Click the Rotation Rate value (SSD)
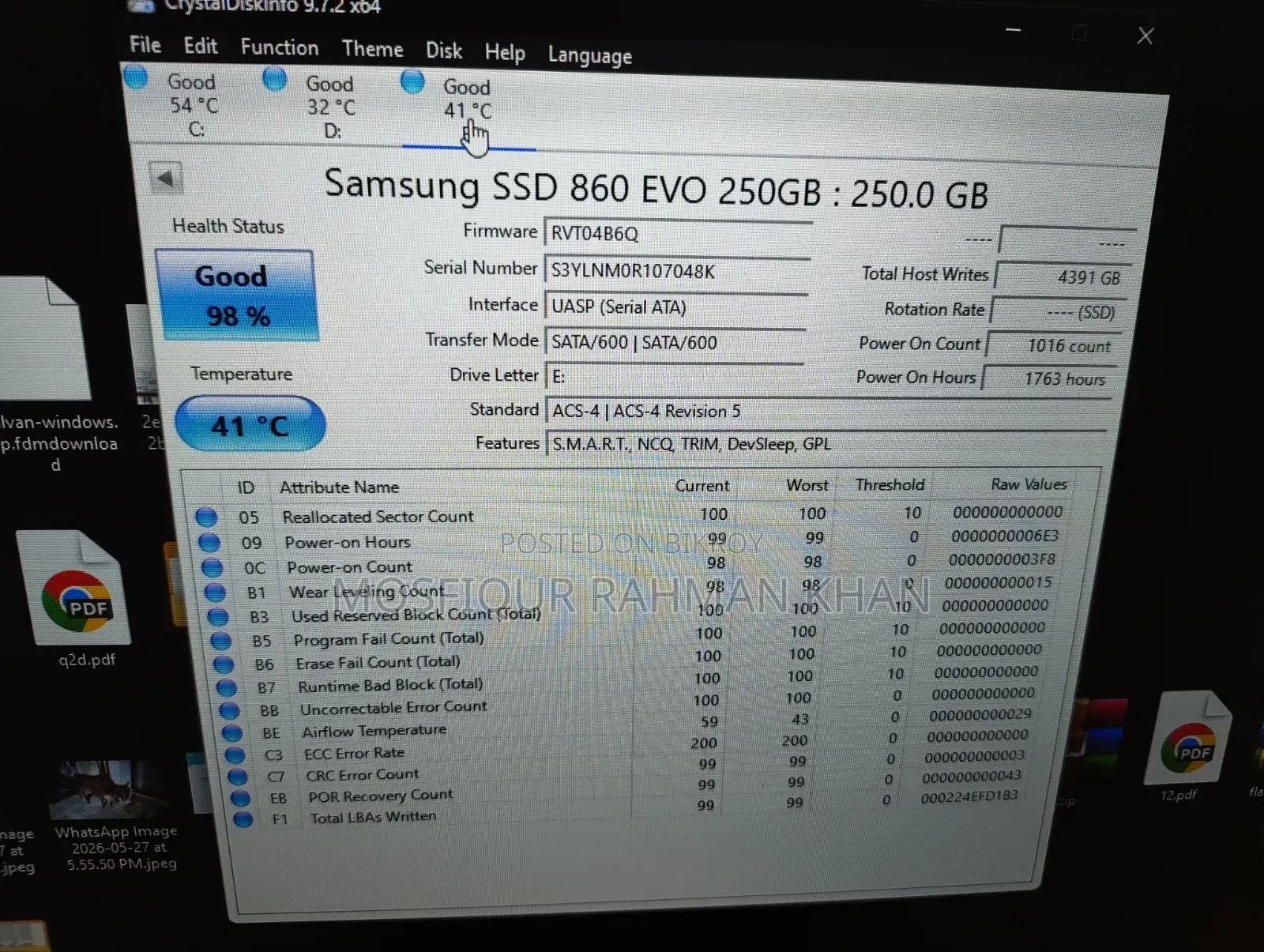1264x952 pixels. [1057, 311]
